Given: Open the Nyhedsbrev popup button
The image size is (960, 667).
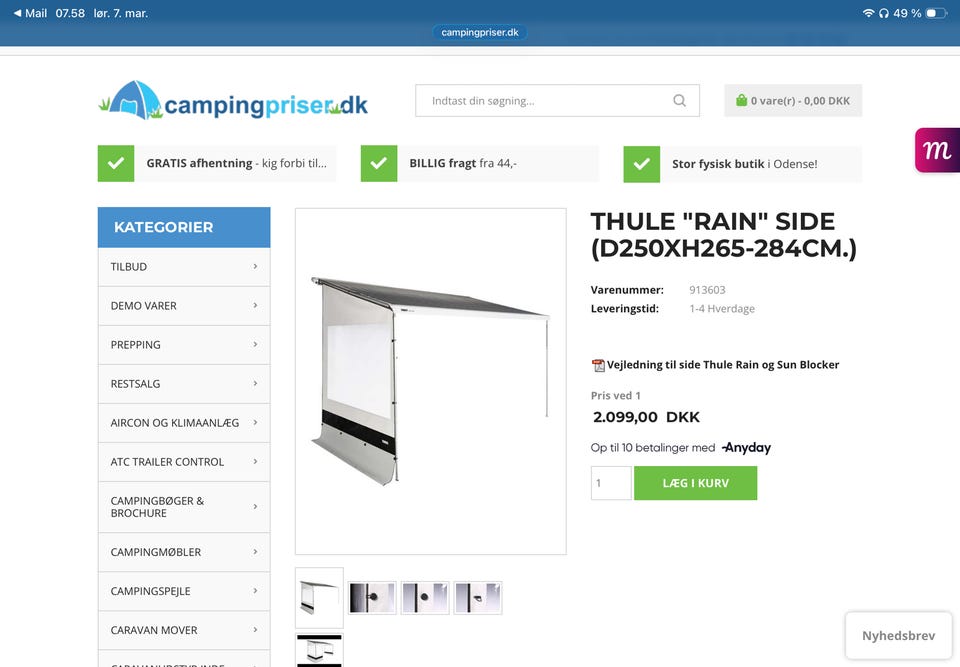Looking at the screenshot, I should [898, 636].
